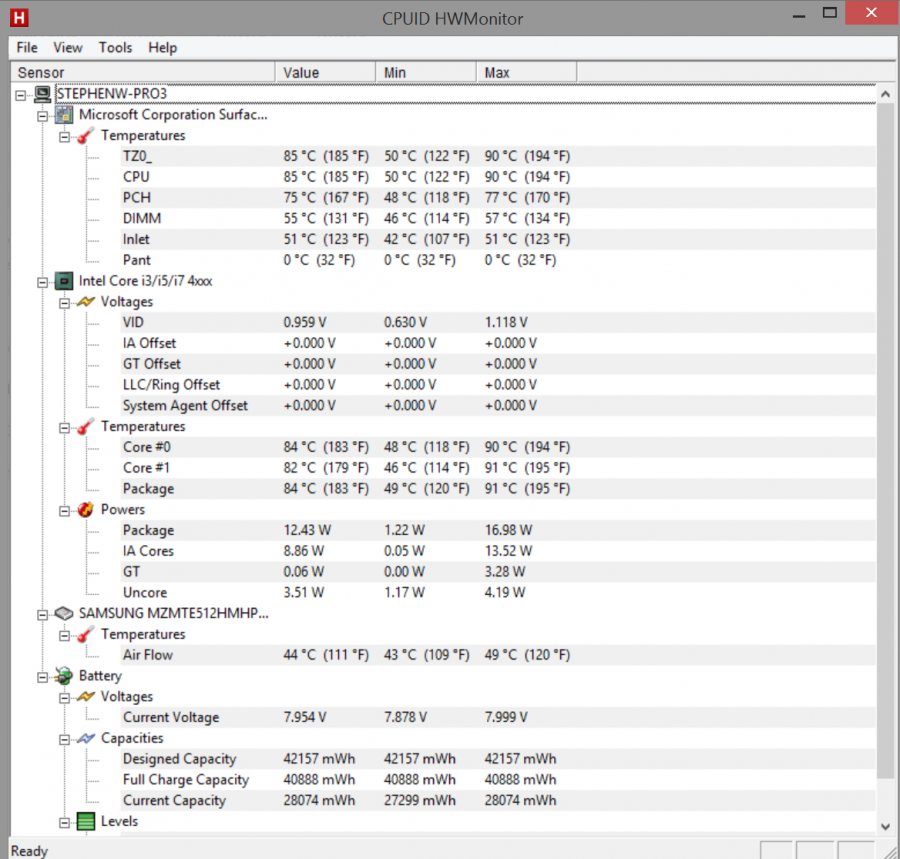Open the View menu
This screenshot has width=900, height=859.
coord(68,47)
